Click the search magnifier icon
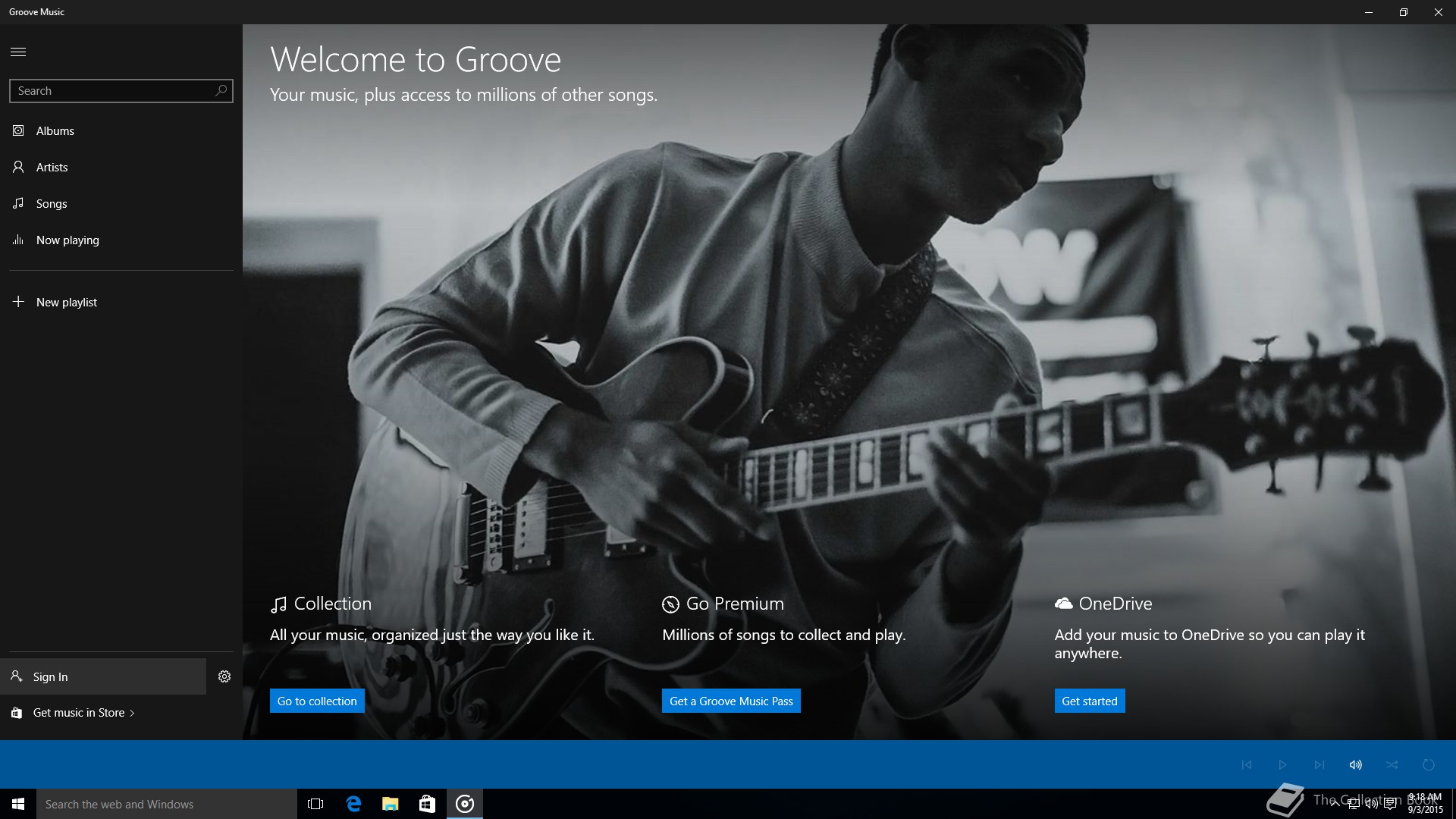Viewport: 1456px width, 819px height. pyautogui.click(x=221, y=90)
